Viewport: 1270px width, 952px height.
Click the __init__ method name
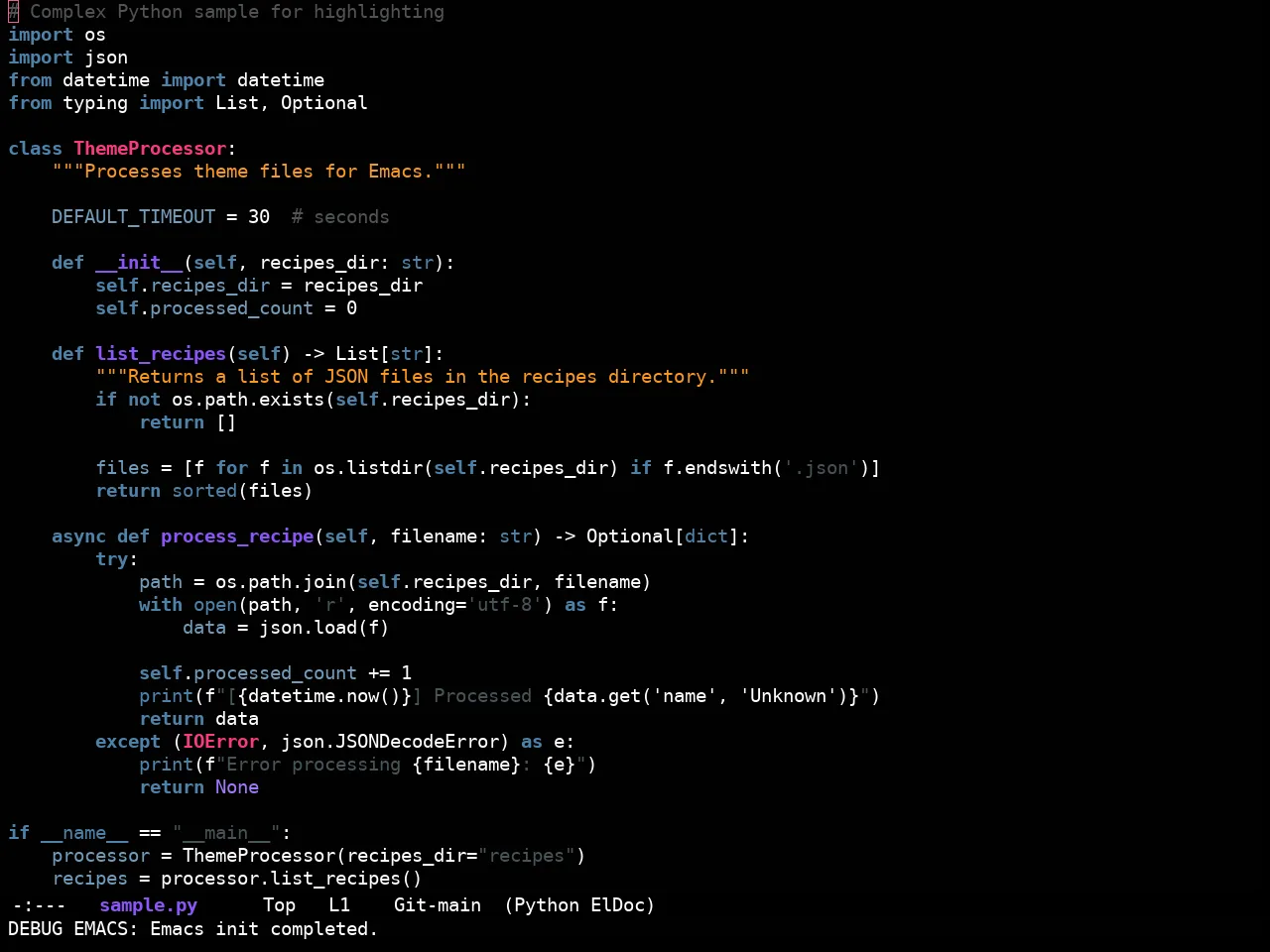(x=139, y=263)
